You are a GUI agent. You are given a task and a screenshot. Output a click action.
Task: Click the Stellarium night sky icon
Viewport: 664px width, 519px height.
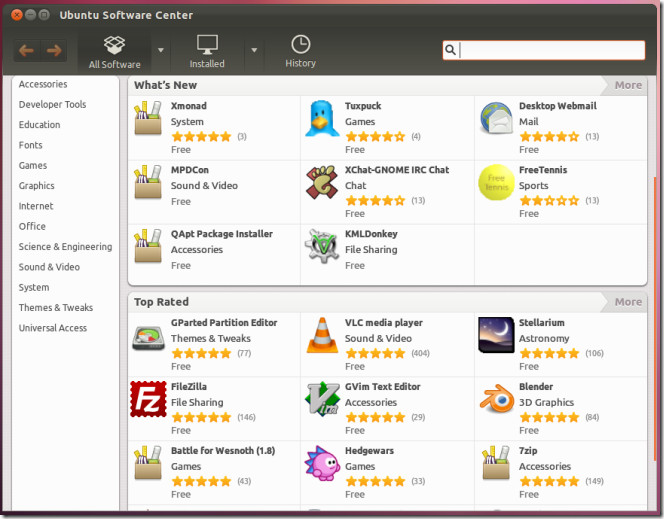pyautogui.click(x=496, y=335)
